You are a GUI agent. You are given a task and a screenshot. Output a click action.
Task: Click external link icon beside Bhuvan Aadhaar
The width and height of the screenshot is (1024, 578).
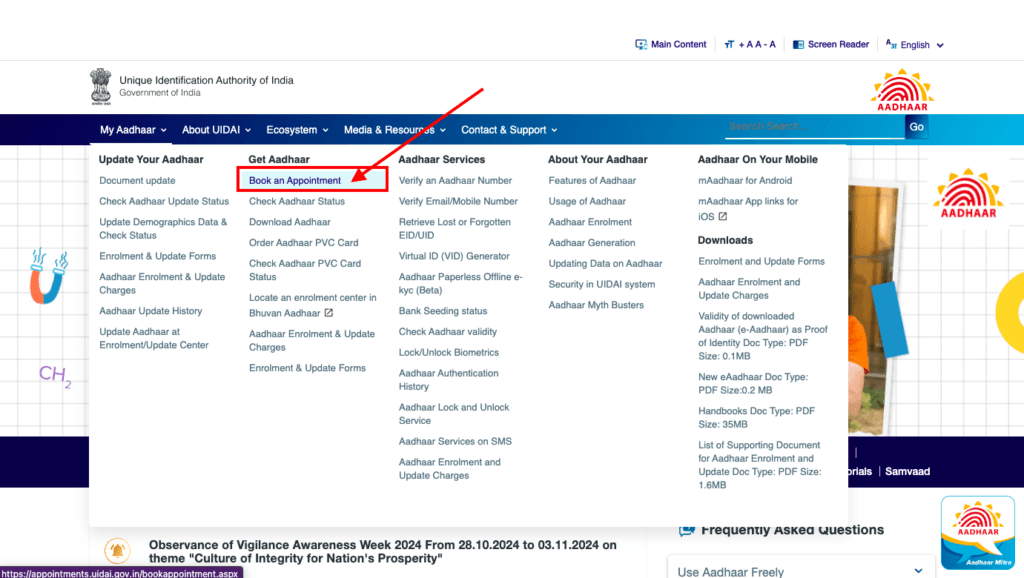tap(328, 313)
